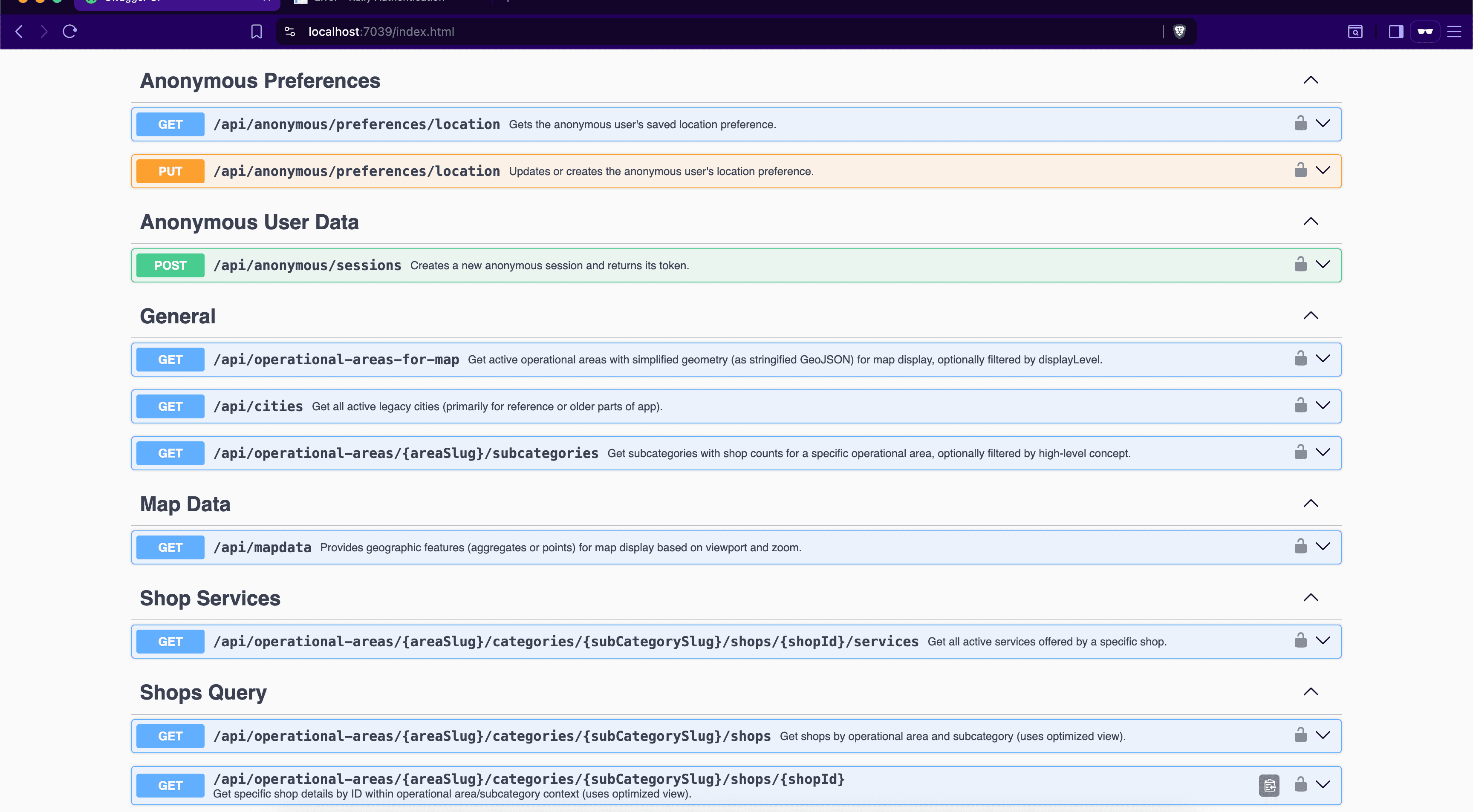Reload the page with the refresh icon
Viewport: 1473px width, 812px height.
pos(70,32)
